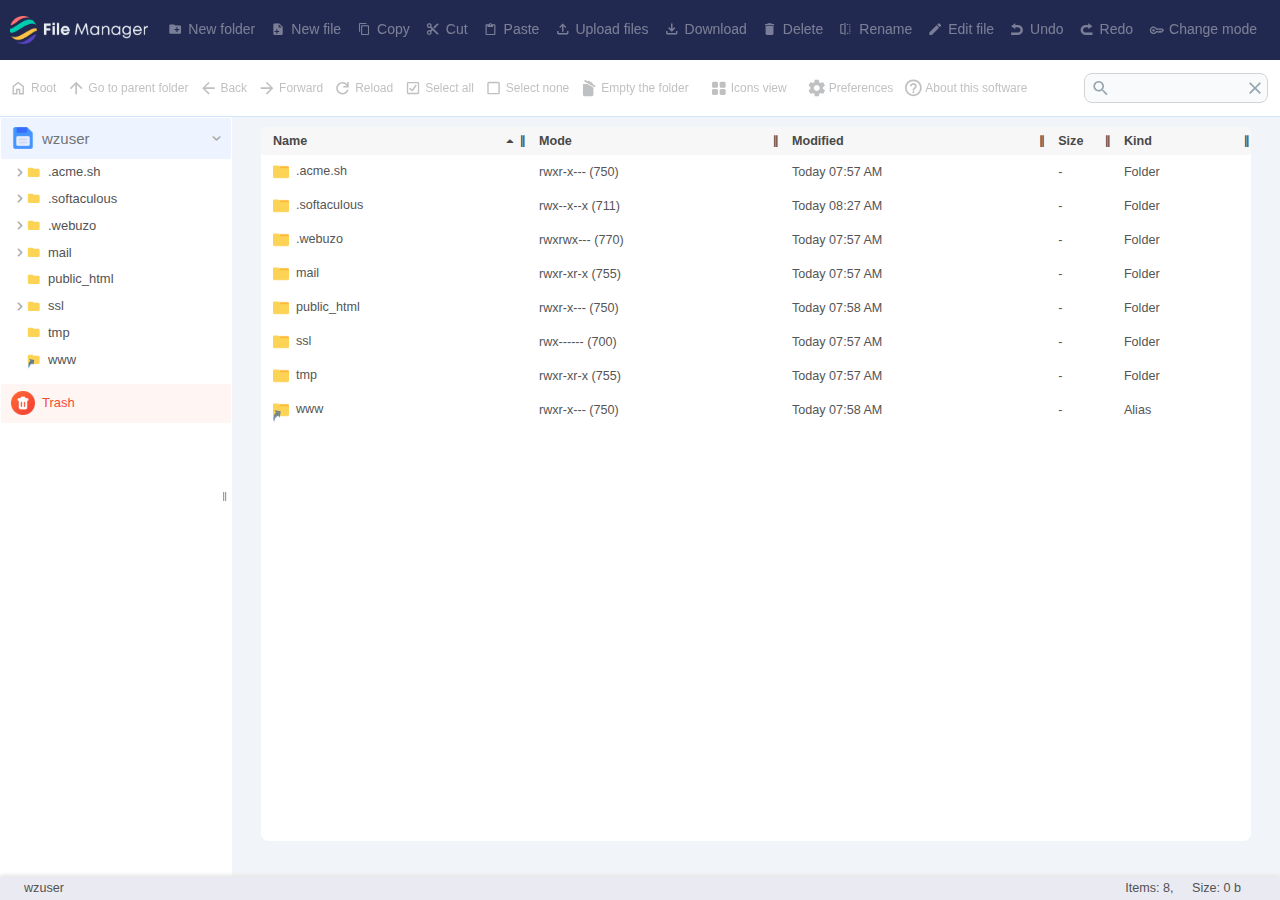This screenshot has width=1280, height=900.
Task: Focus the search field
Action: 1176,88
